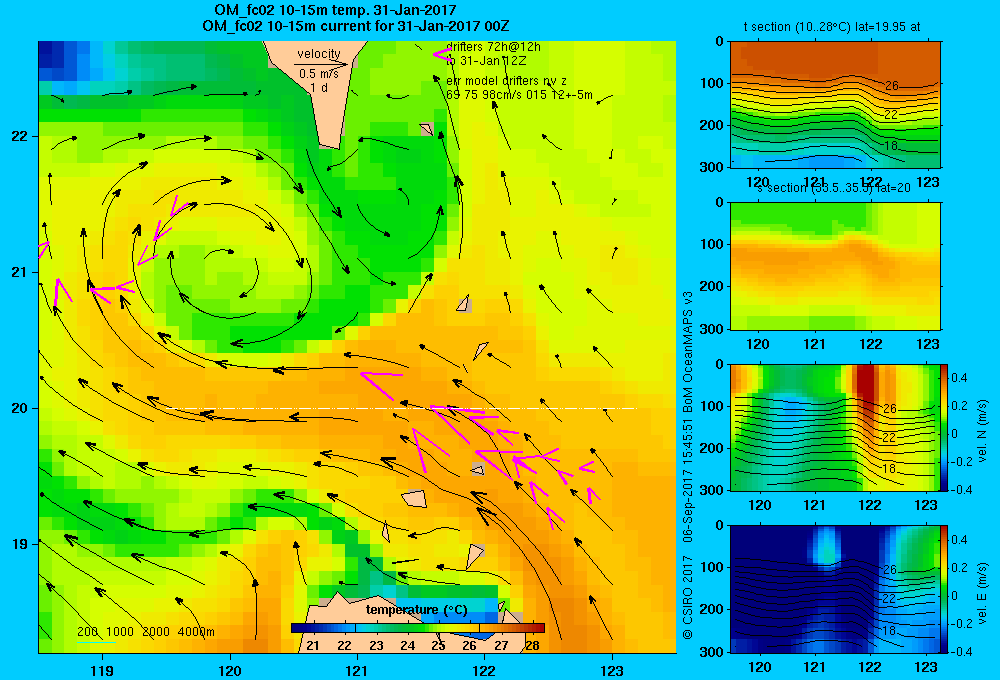This screenshot has height=680, width=1000.
Task: Click the '200 1000 2000 4000m' depth legend
Action: pos(146,632)
